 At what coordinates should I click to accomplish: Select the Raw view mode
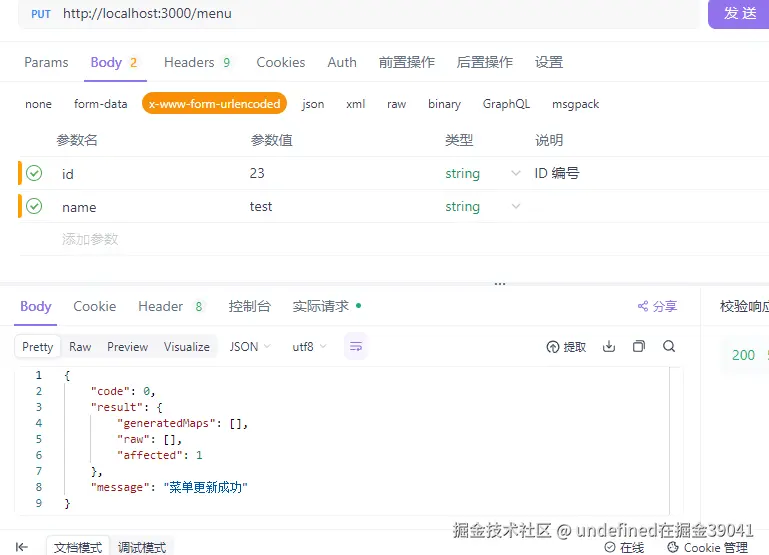click(x=80, y=347)
